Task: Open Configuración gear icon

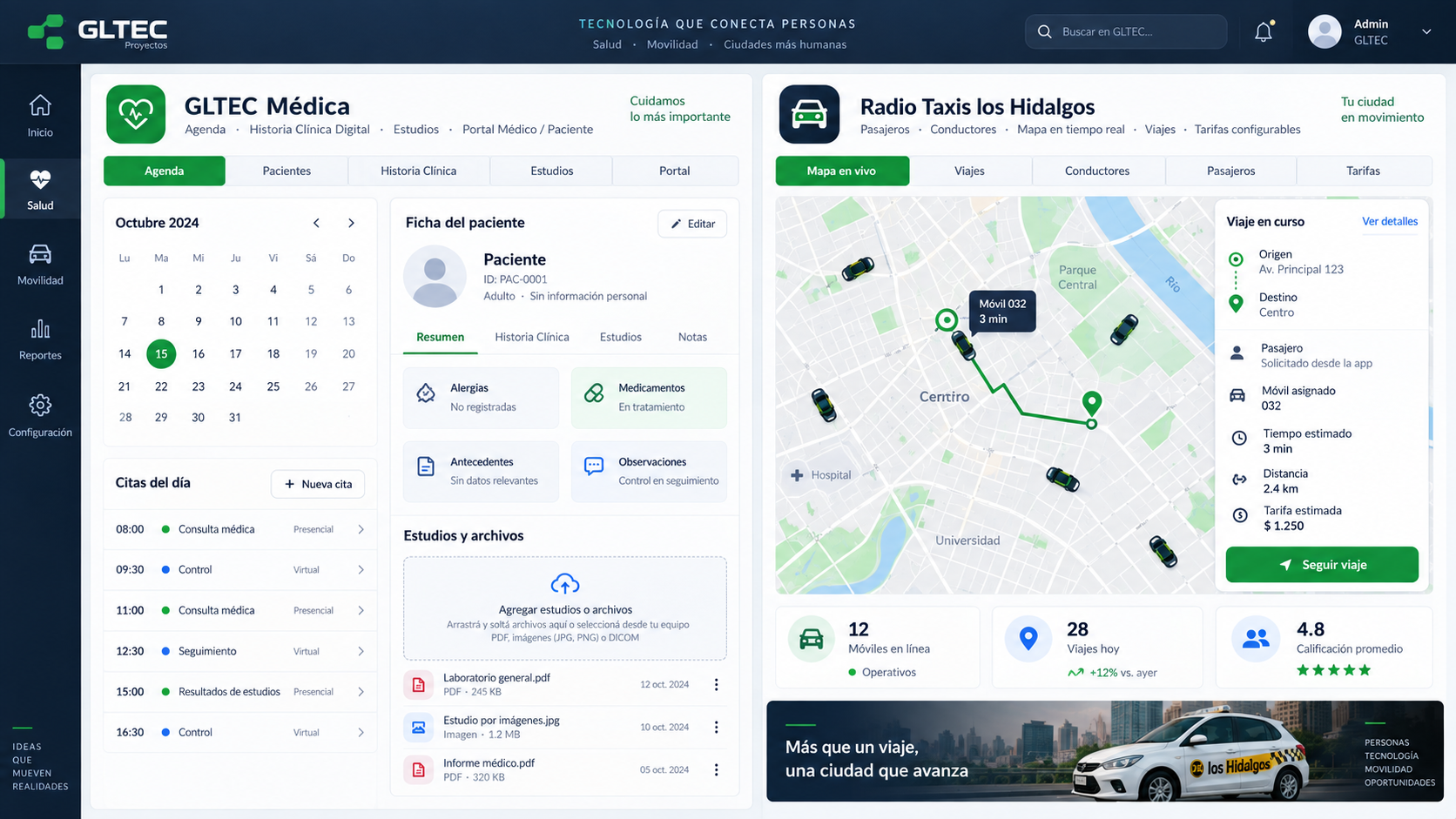Action: (40, 405)
